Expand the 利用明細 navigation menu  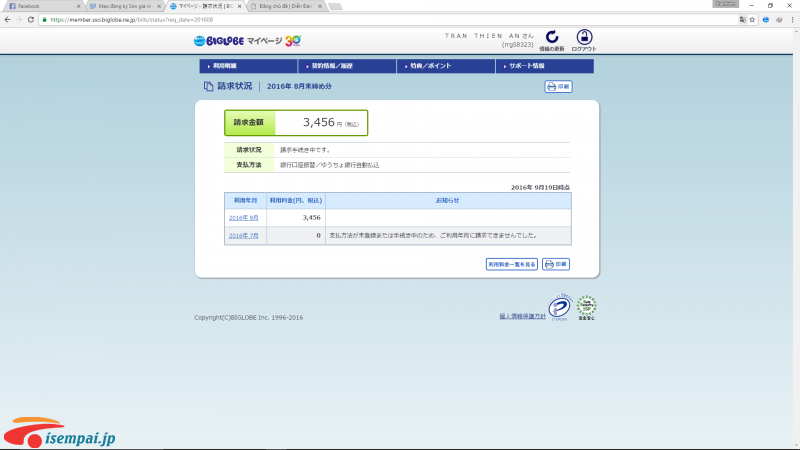point(247,66)
